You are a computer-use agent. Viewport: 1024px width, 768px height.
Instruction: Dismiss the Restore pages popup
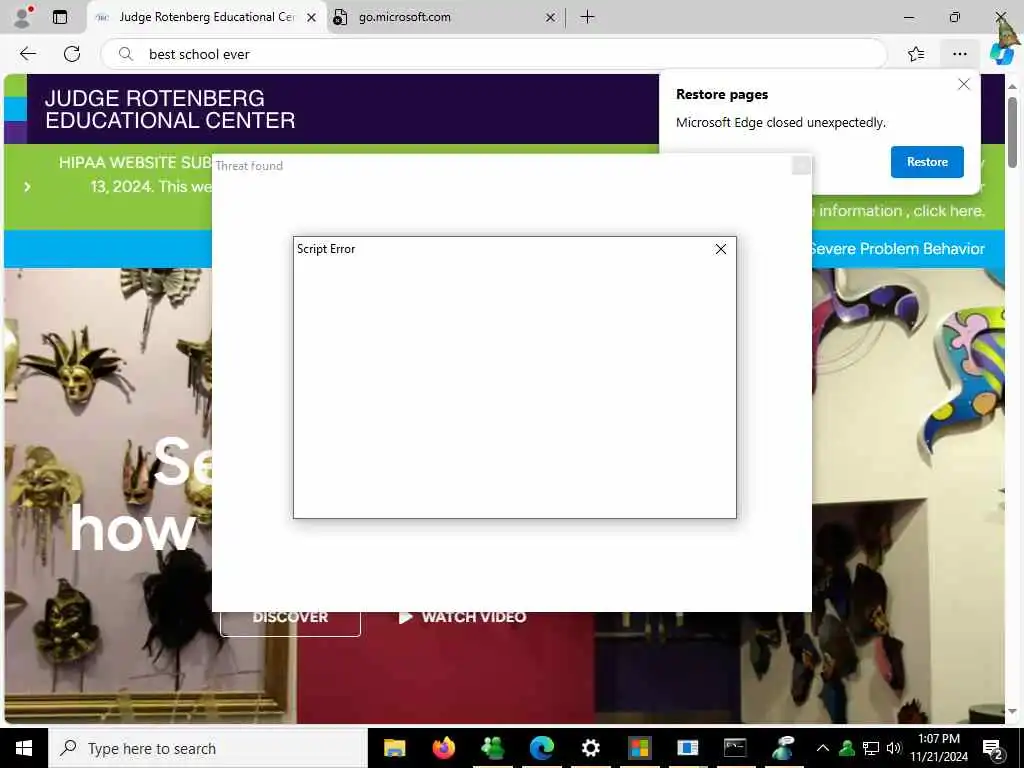[964, 84]
